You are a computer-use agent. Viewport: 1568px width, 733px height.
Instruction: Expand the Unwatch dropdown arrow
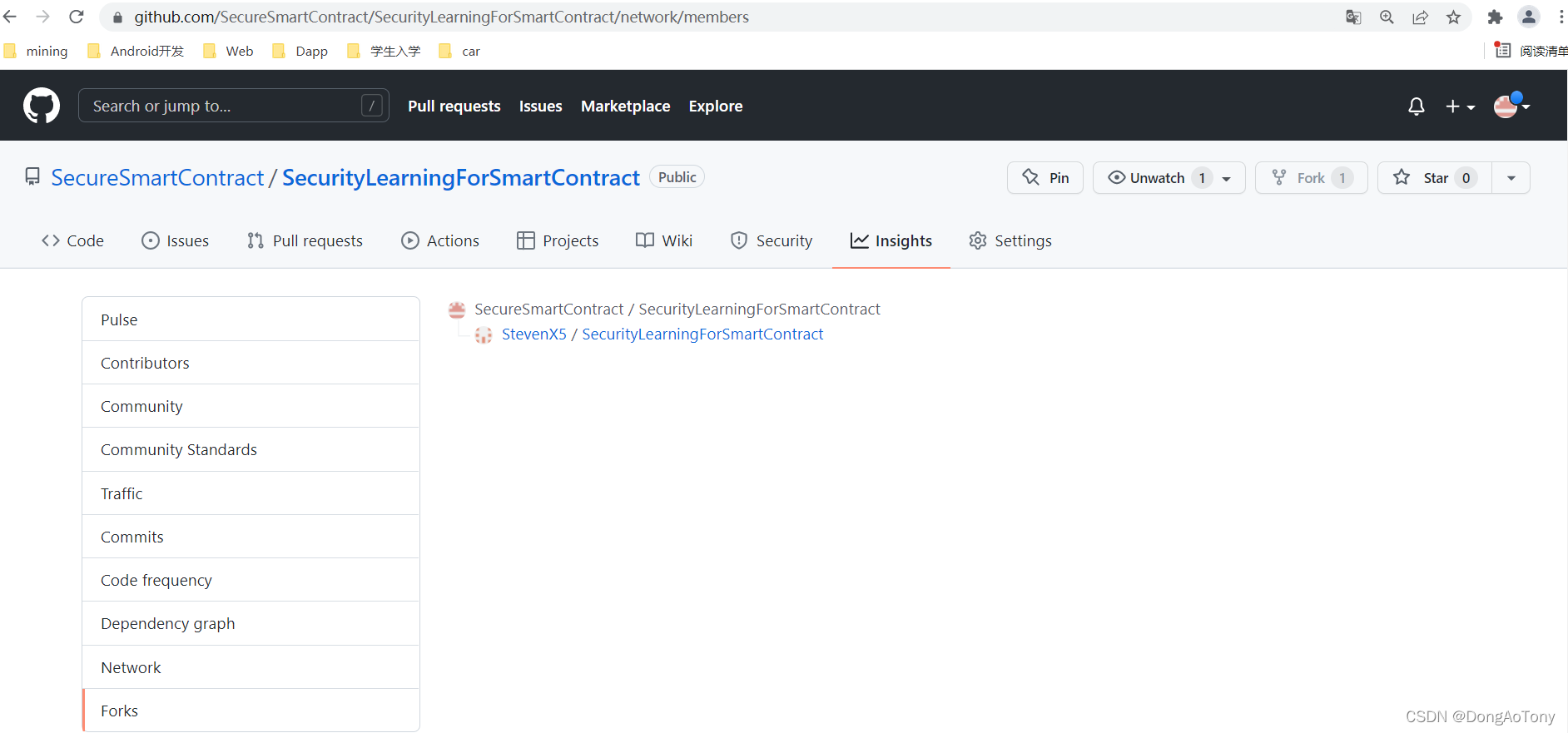coord(1227,178)
